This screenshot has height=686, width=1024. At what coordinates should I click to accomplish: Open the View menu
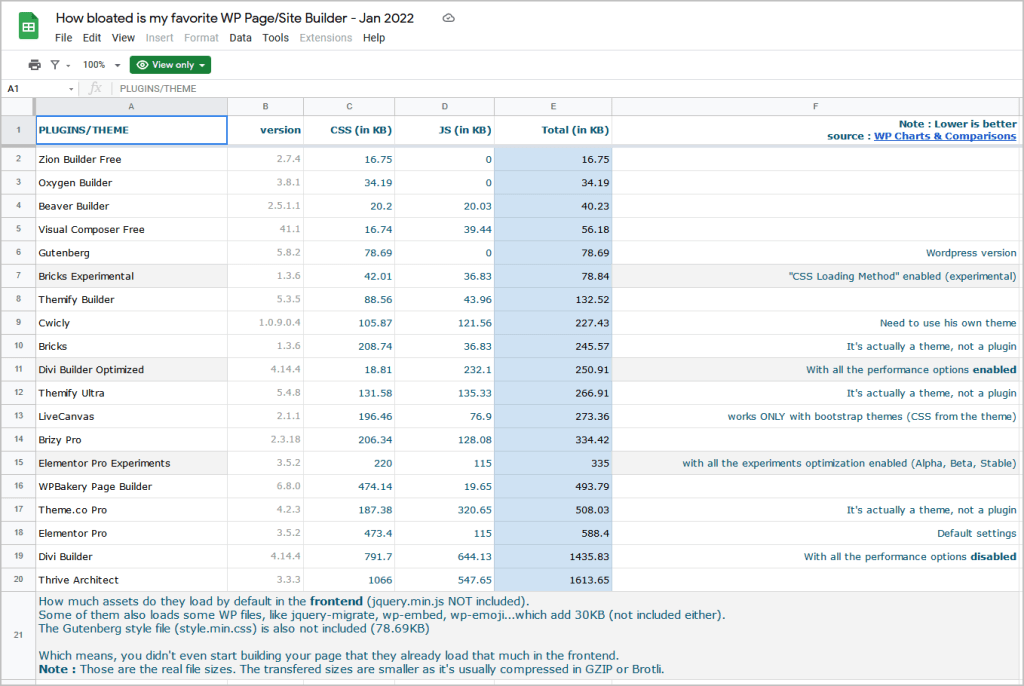123,38
